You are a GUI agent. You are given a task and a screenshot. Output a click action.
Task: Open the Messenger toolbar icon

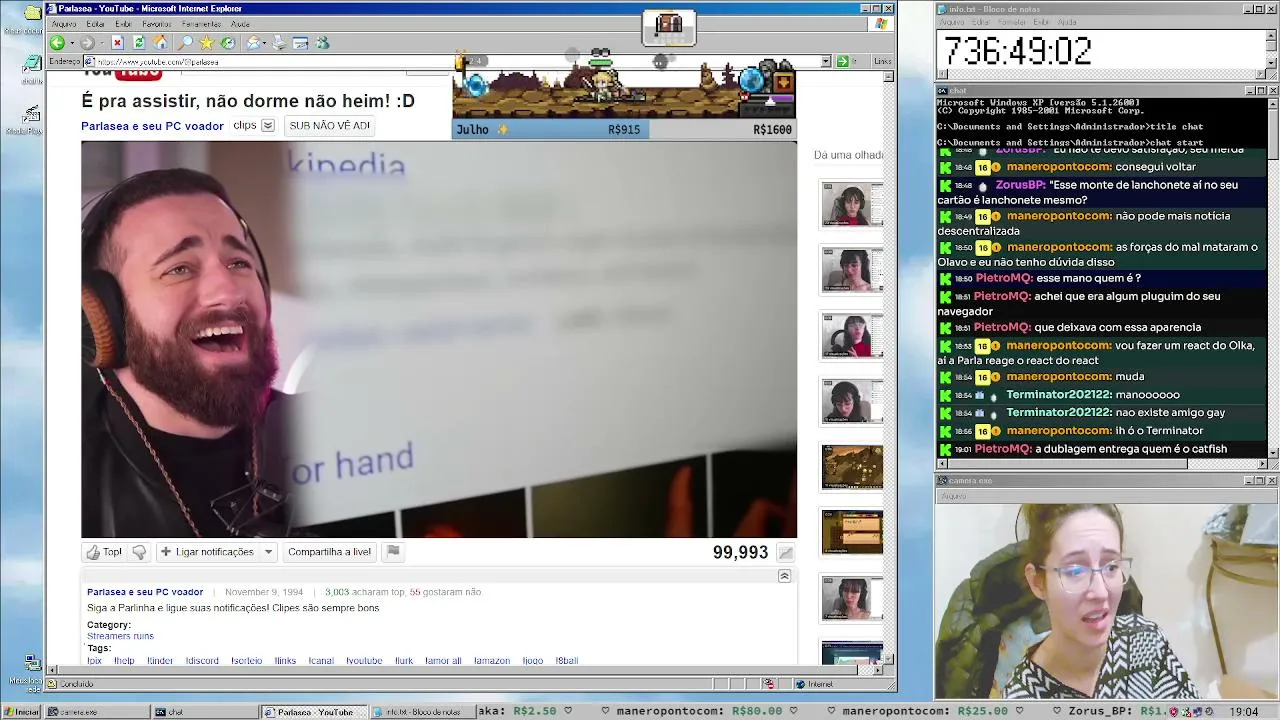click(322, 43)
